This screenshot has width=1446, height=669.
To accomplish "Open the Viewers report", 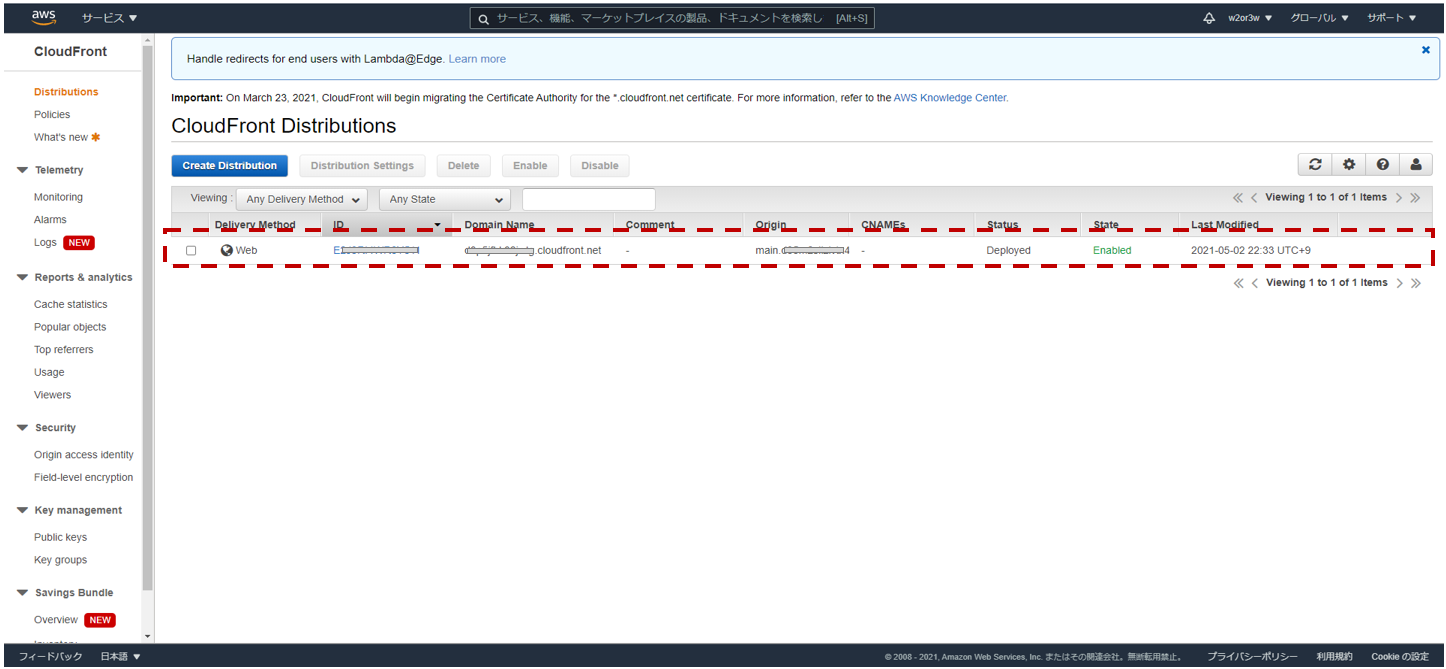I will tap(52, 395).
